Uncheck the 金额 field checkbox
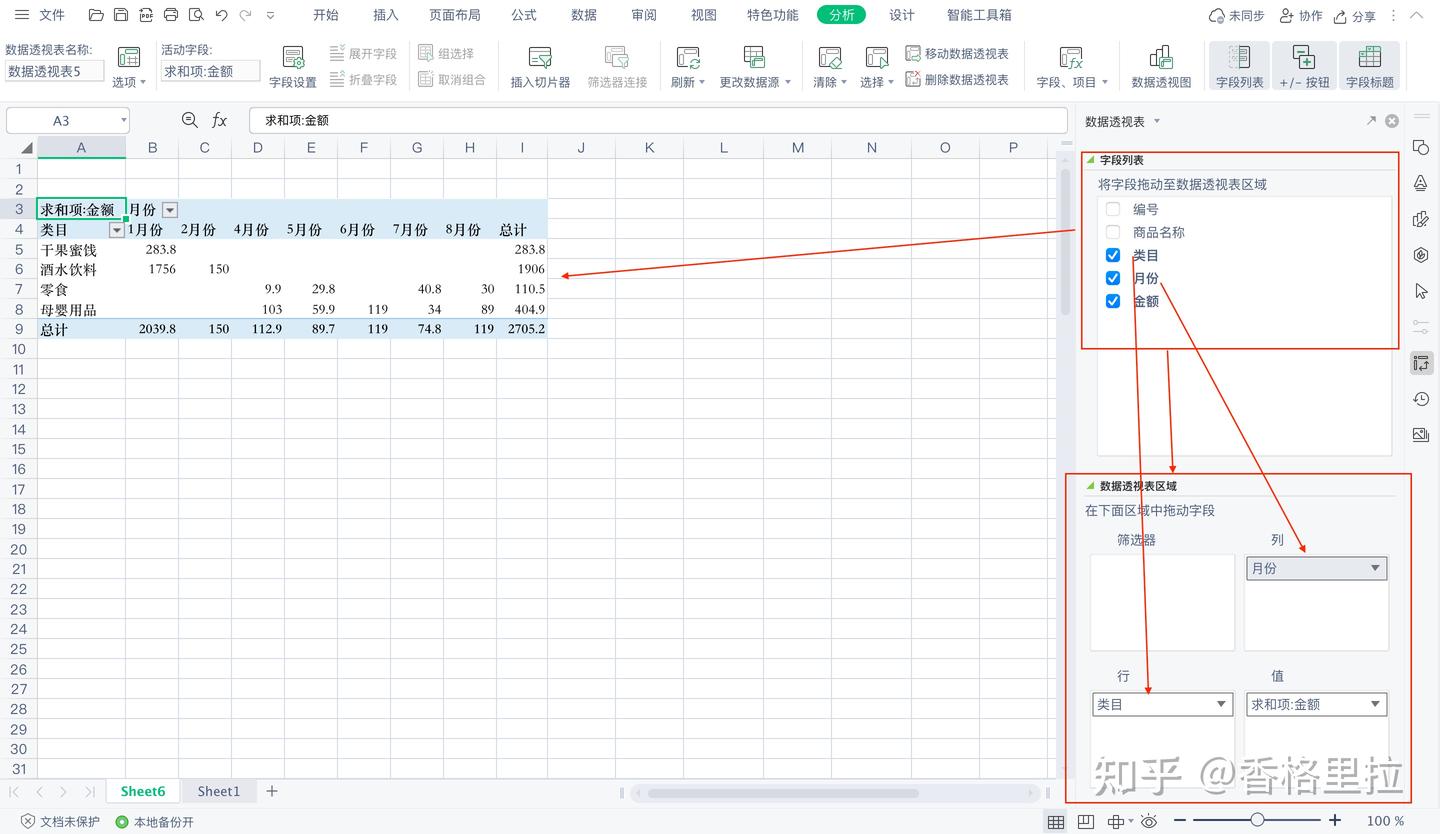This screenshot has height=834, width=1440. click(x=1113, y=301)
